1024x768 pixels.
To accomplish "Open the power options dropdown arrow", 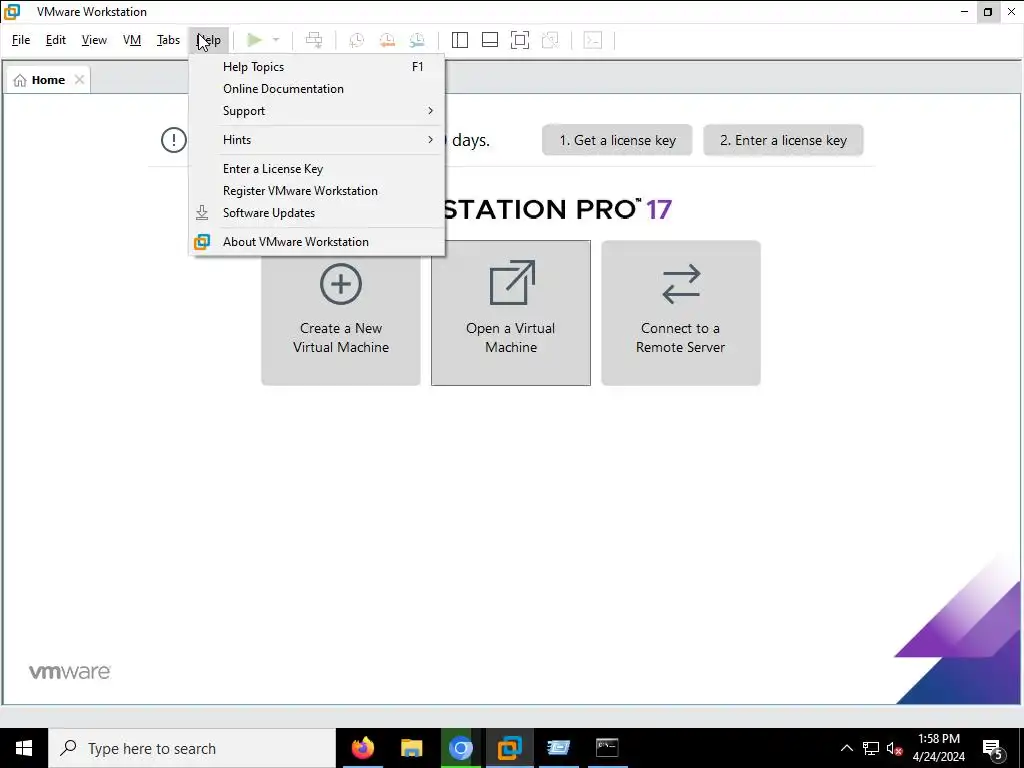I will click(276, 40).
